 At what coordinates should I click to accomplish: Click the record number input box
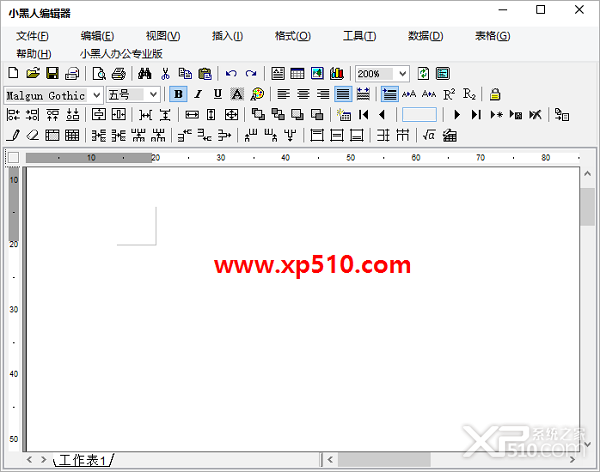coord(419,114)
